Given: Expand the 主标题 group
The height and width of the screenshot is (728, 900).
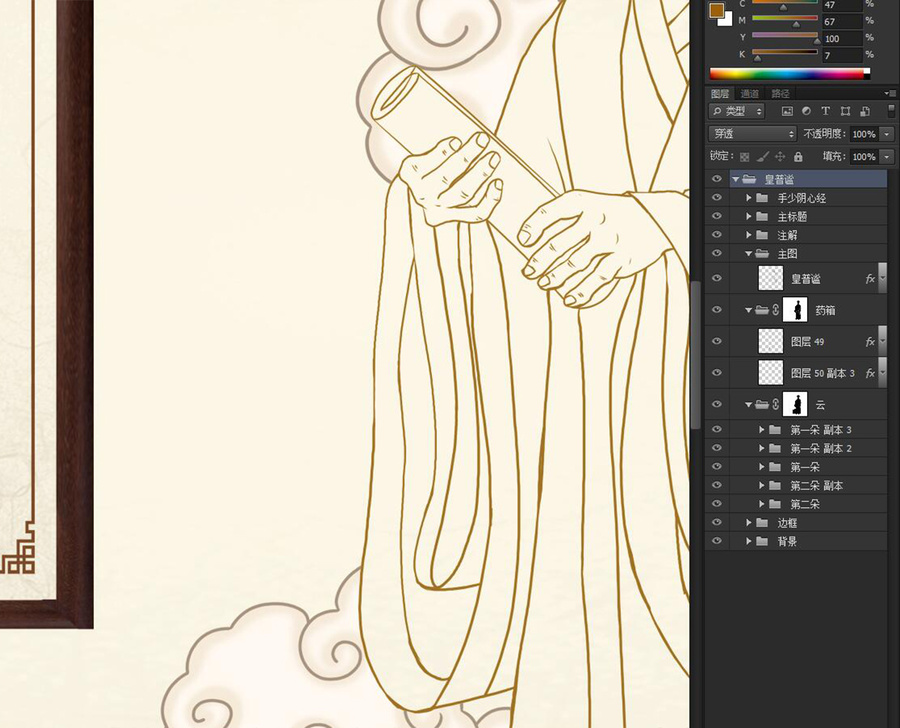Looking at the screenshot, I should 748,216.
